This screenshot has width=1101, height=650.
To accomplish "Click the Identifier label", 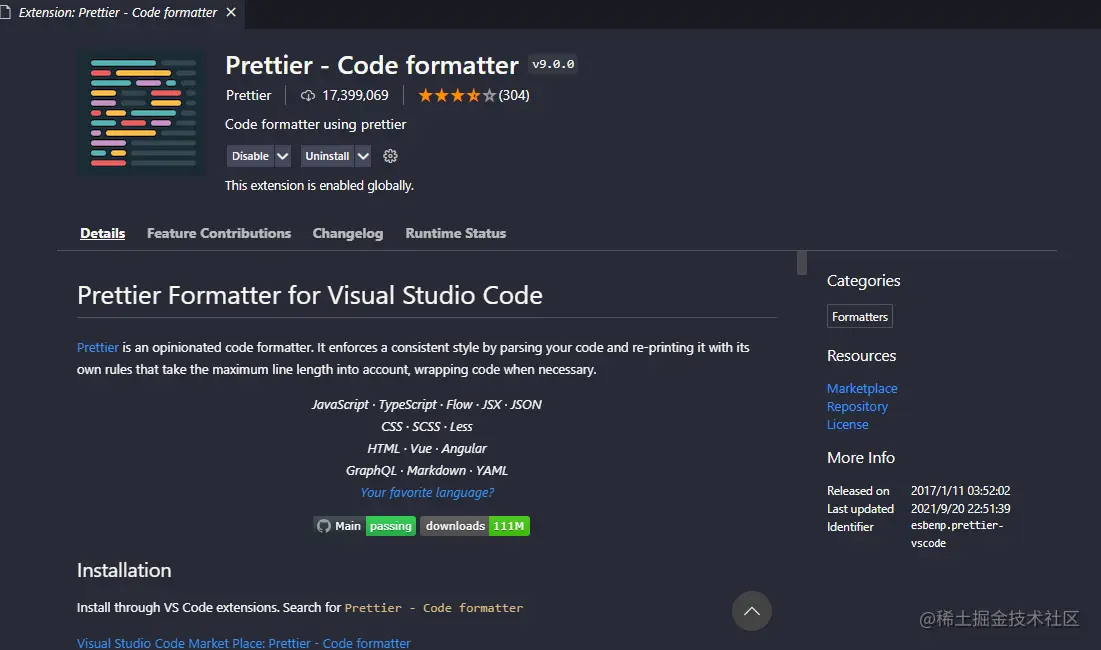I will coord(850,527).
